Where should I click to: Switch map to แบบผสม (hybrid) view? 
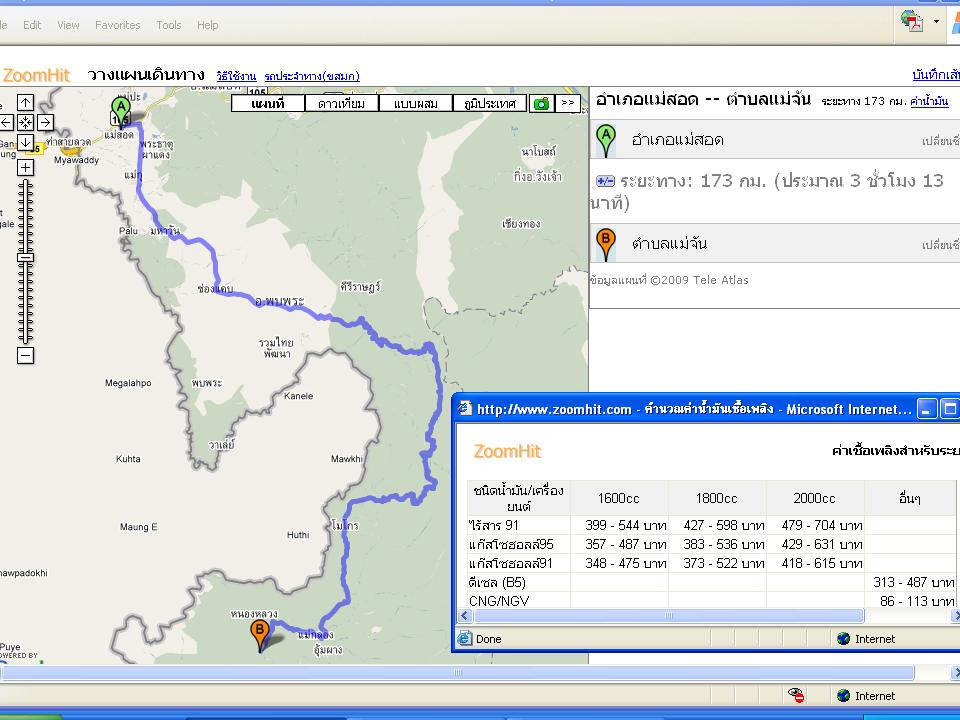[415, 103]
